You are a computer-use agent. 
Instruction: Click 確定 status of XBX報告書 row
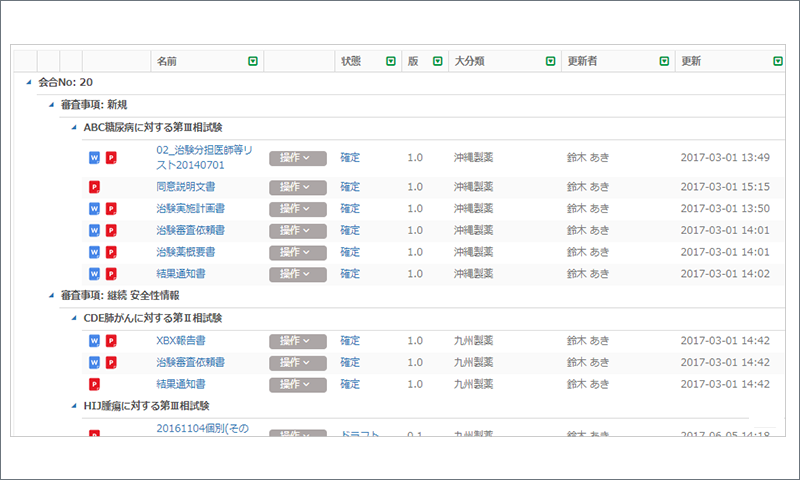pos(350,341)
